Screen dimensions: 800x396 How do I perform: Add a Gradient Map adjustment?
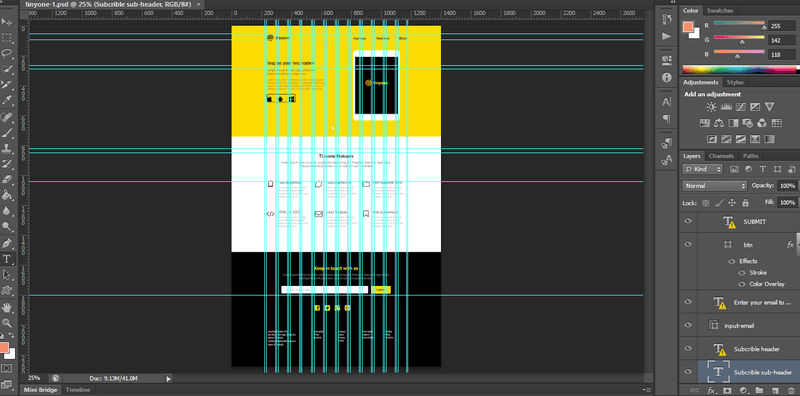(x=769, y=139)
